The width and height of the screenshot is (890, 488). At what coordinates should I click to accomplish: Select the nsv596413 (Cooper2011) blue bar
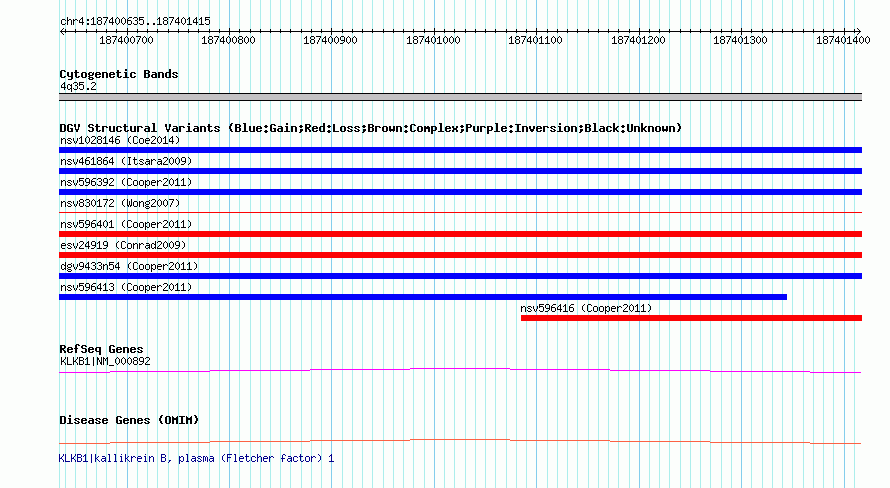(423, 297)
